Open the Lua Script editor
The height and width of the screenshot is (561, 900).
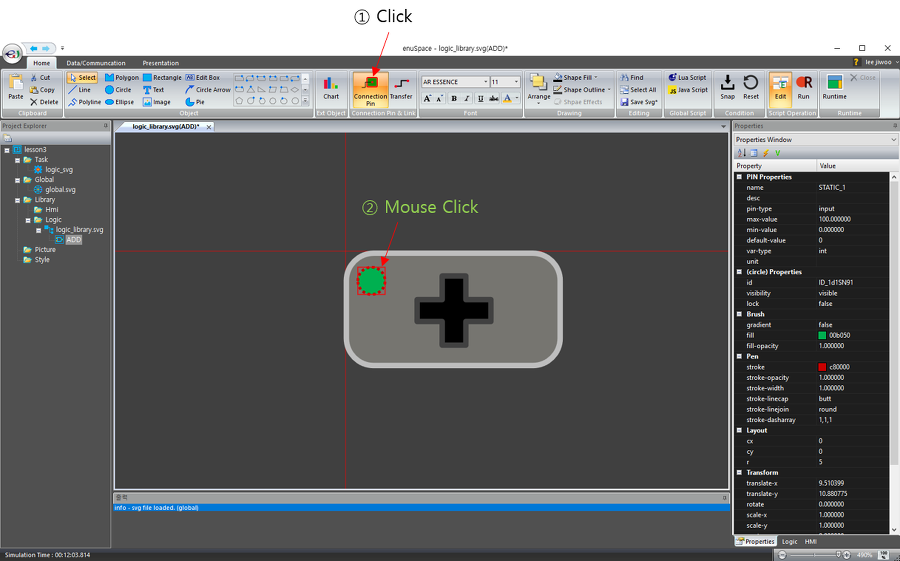pyautogui.click(x=687, y=77)
